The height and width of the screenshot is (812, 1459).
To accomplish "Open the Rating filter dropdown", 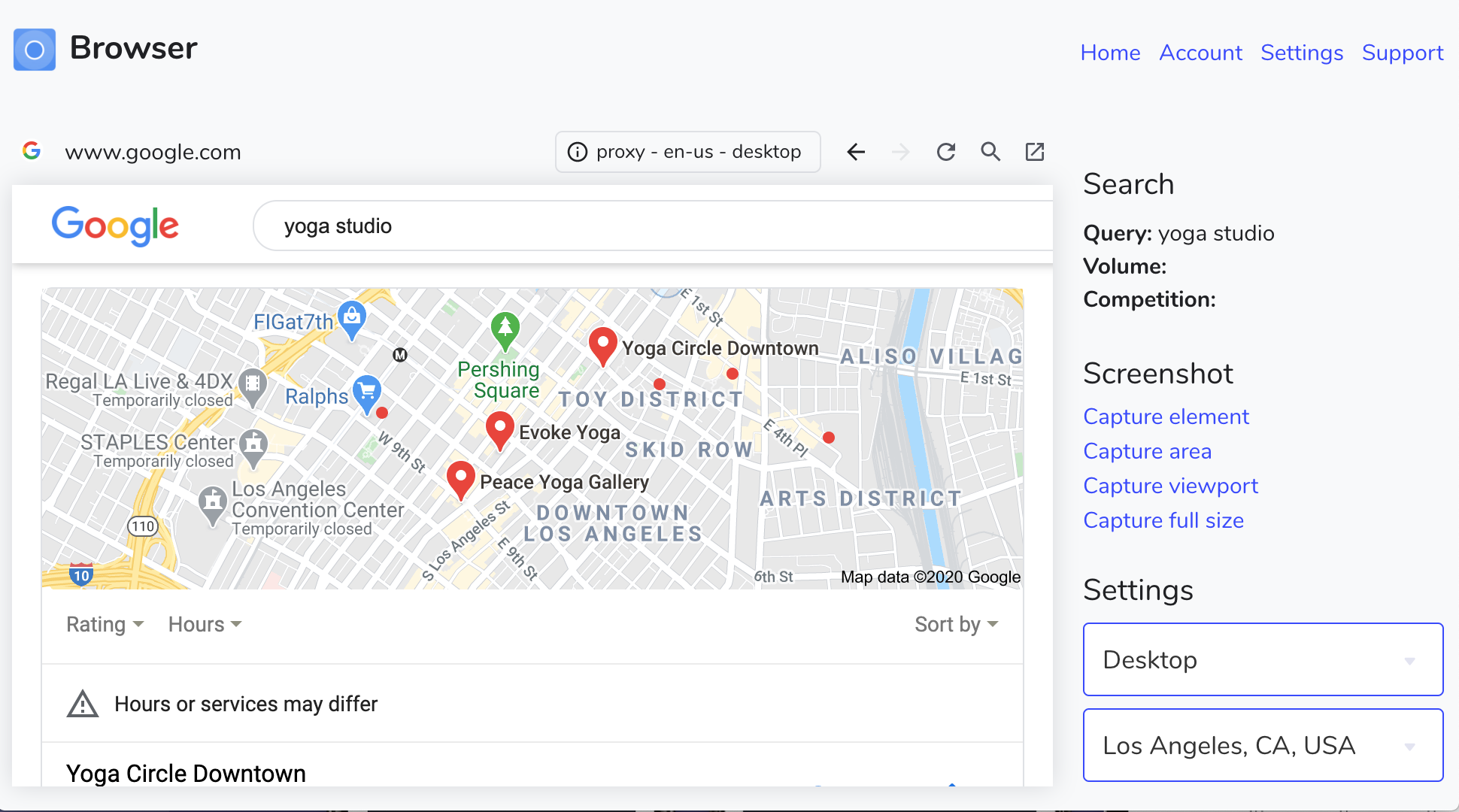I will click(x=105, y=624).
